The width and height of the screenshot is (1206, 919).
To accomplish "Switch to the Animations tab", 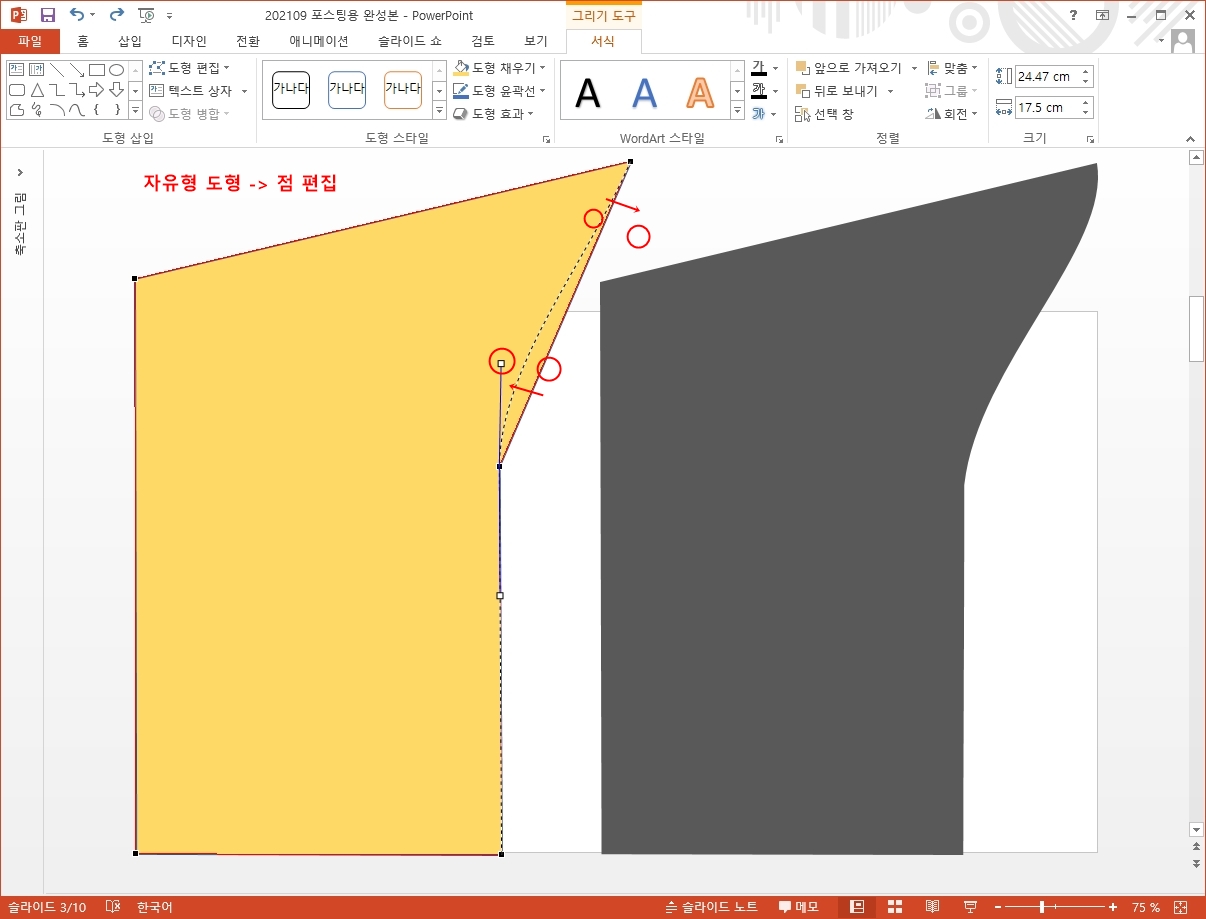I will click(319, 41).
